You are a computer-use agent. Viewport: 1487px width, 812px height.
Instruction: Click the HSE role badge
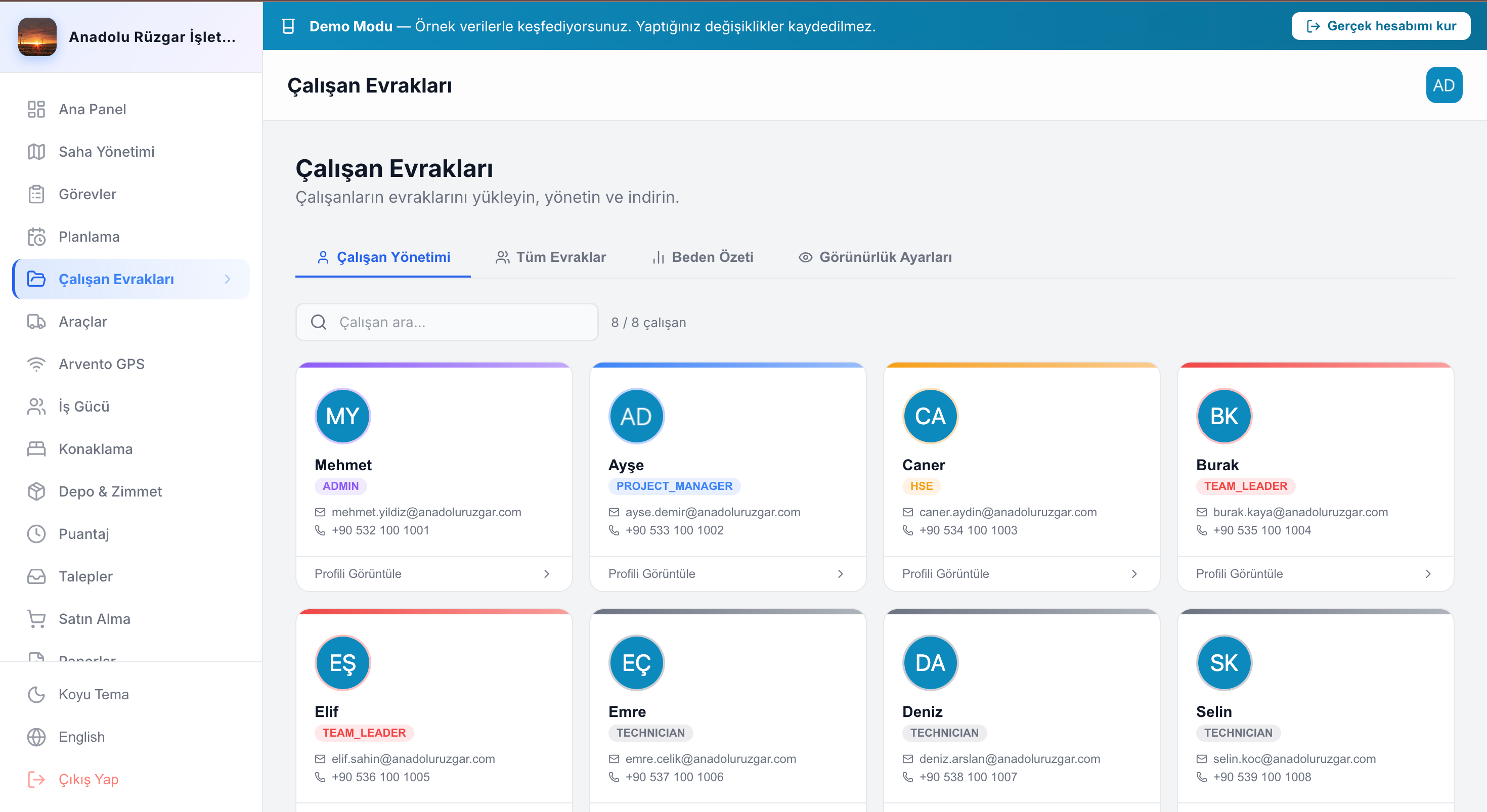tap(922, 486)
